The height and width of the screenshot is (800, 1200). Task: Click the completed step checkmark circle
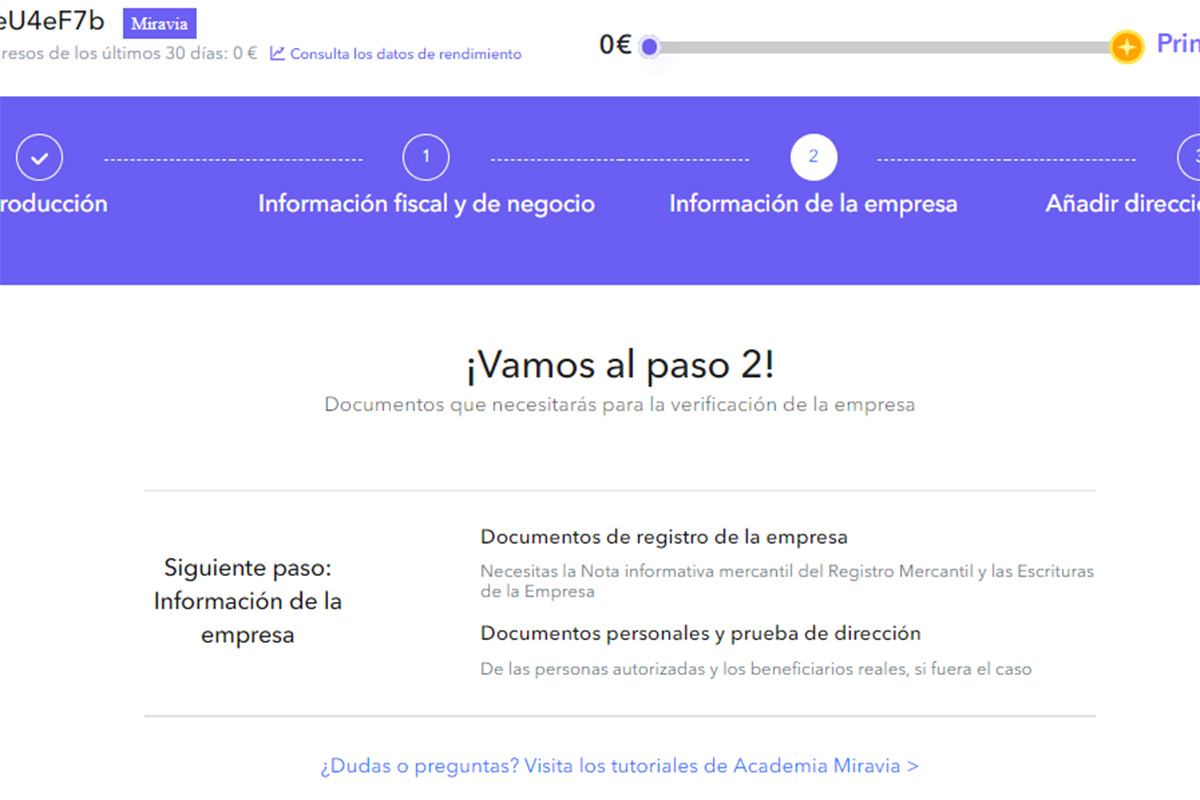[39, 157]
